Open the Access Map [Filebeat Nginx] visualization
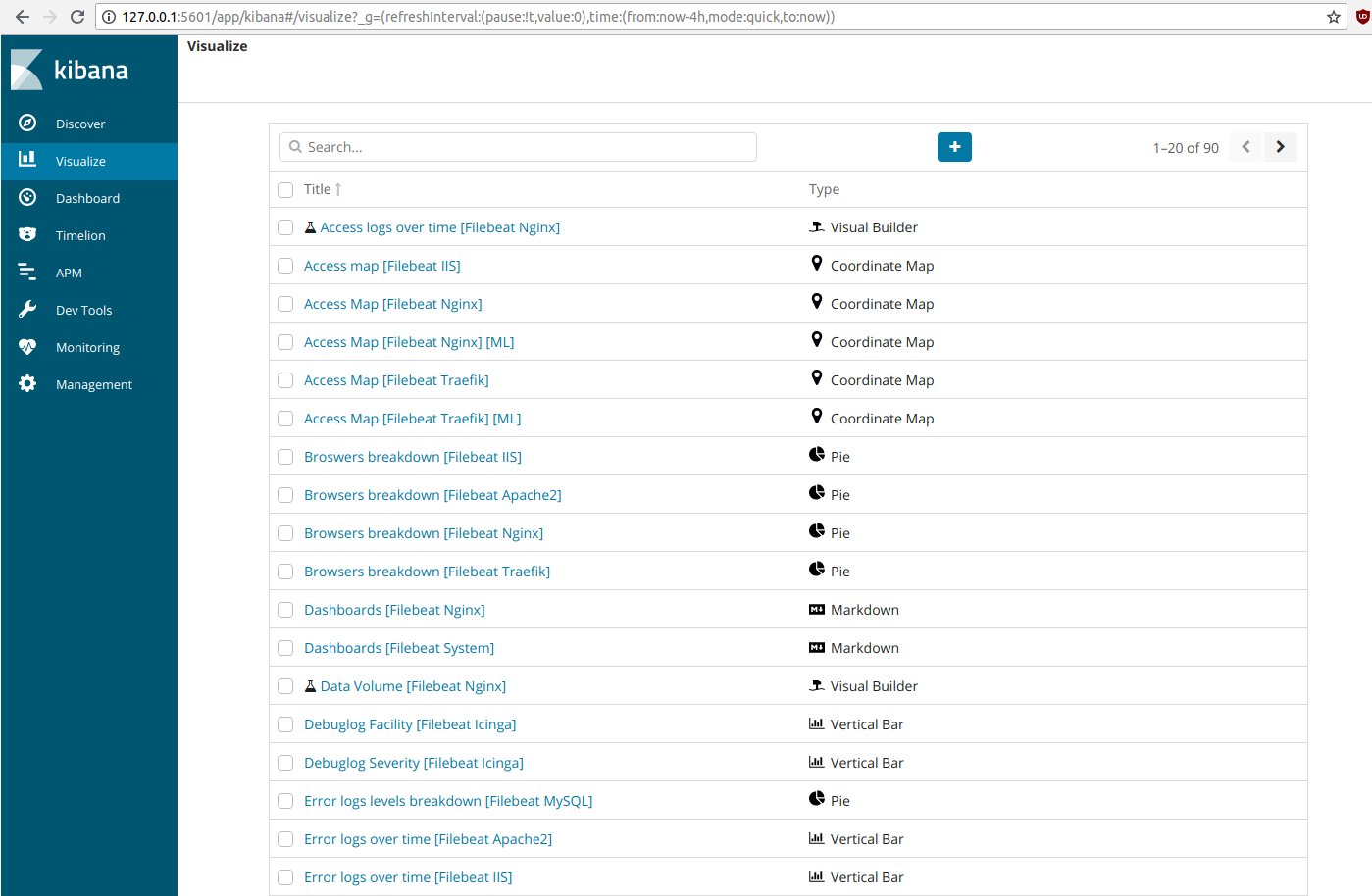 click(x=393, y=304)
